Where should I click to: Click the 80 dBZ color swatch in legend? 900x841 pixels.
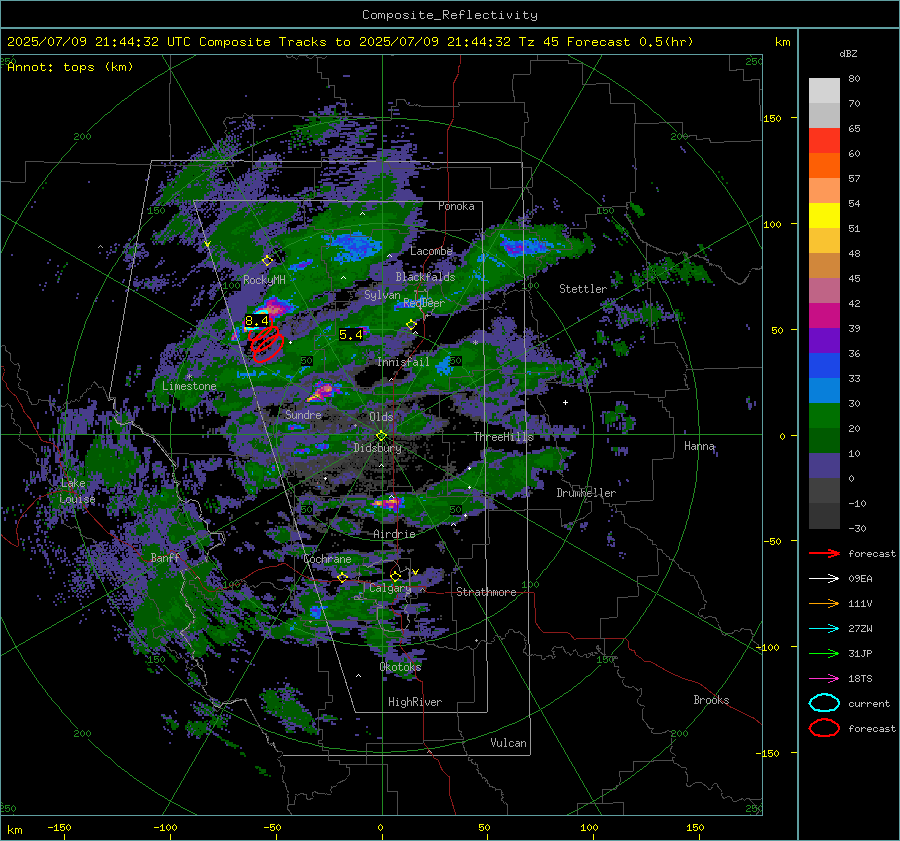point(824,91)
